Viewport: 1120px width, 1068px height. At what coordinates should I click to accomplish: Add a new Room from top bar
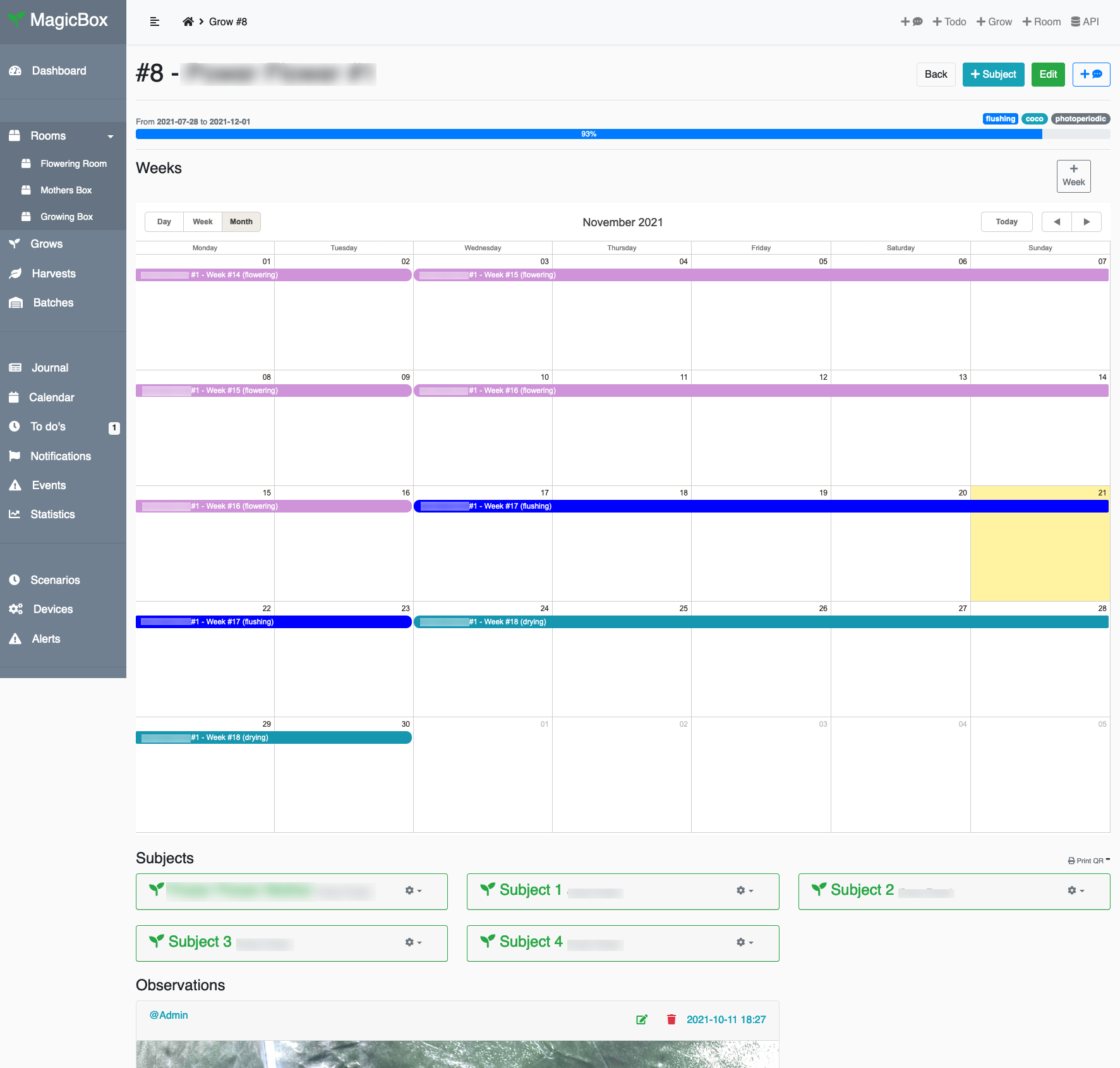pos(1042,21)
